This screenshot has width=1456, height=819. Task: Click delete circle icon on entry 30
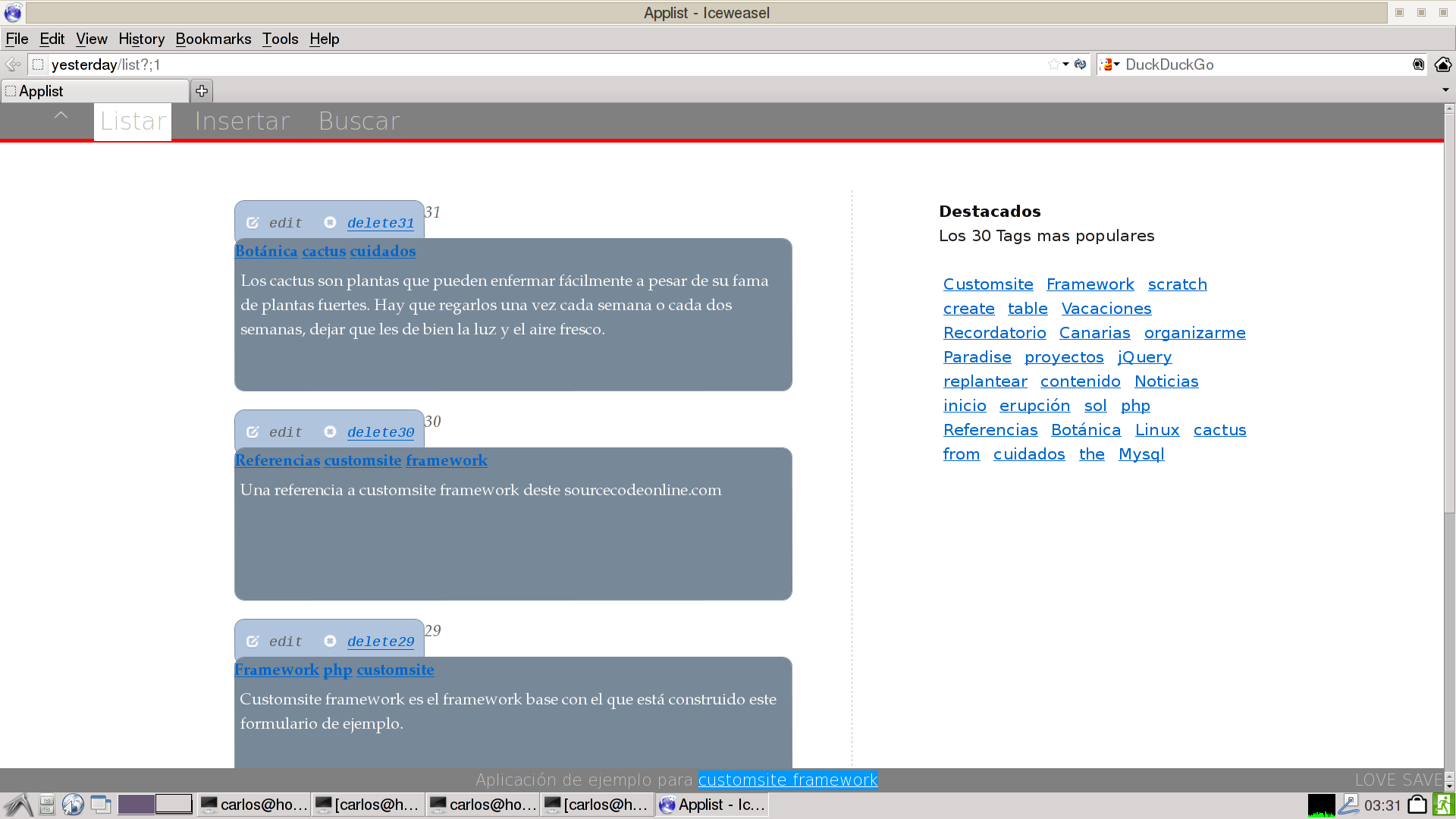coord(330,432)
